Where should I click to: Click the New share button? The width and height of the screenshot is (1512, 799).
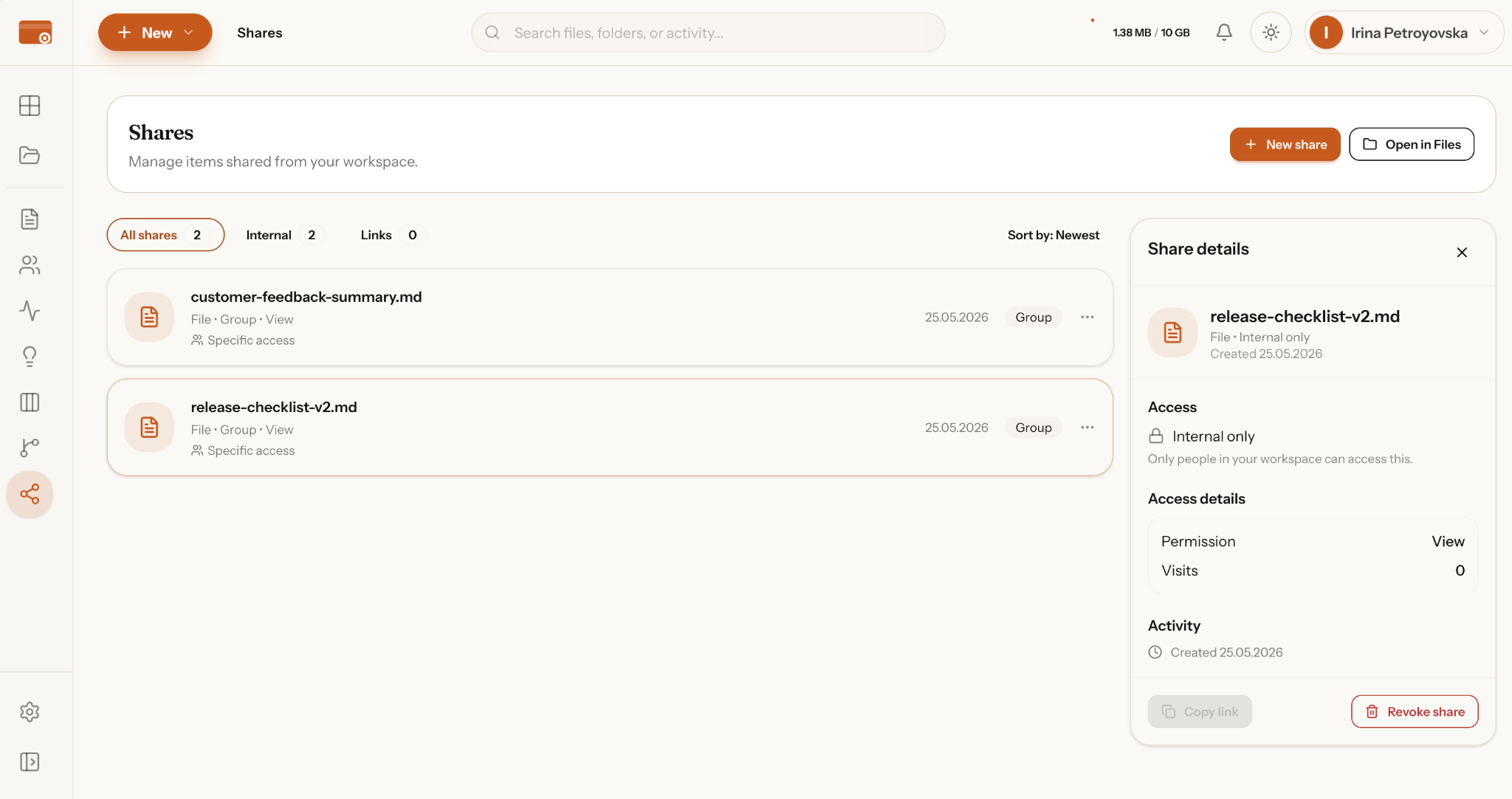(1285, 144)
